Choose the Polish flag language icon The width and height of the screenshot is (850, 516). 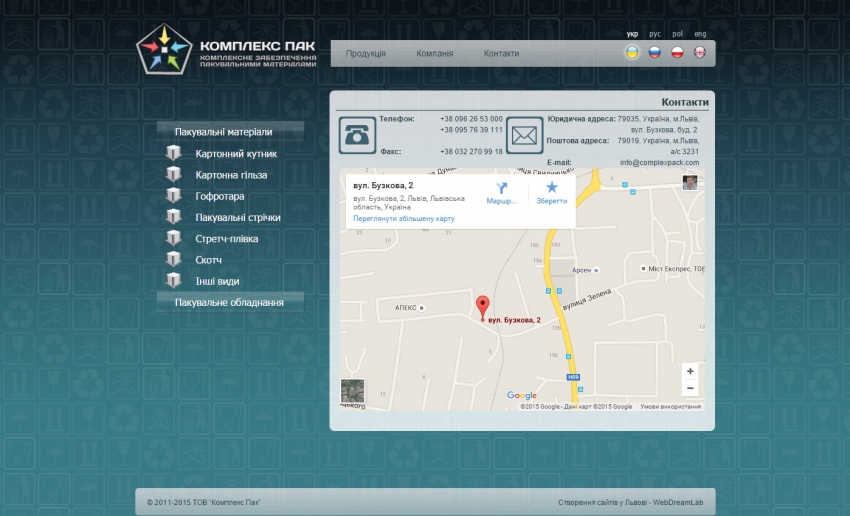coord(677,52)
